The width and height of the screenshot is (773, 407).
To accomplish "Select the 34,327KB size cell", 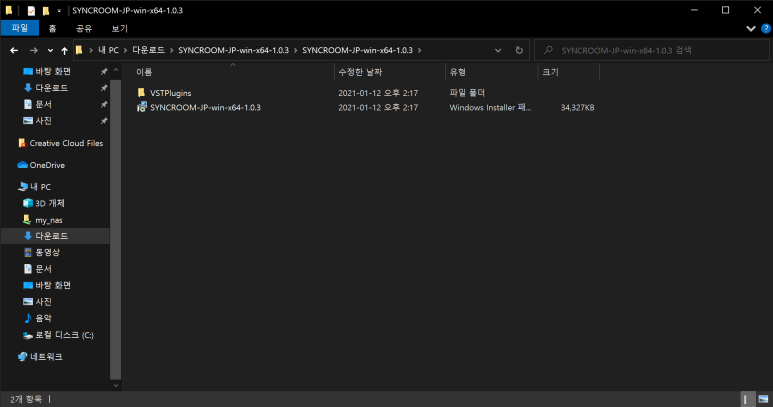I will coord(577,107).
